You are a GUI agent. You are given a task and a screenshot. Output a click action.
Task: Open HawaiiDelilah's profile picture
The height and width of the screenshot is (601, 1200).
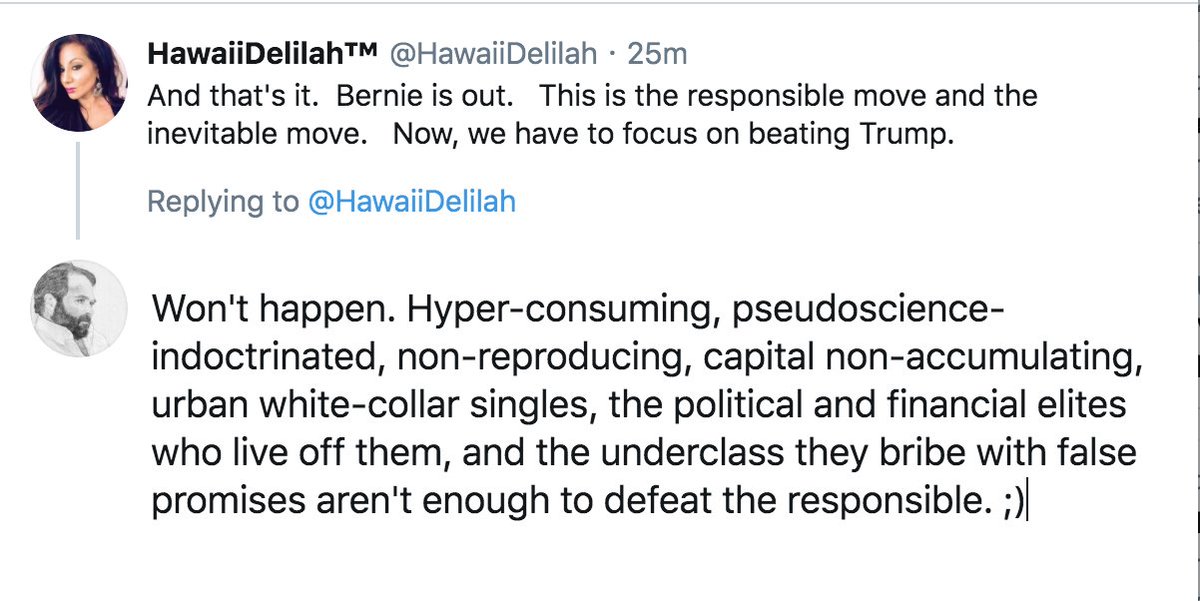point(78,82)
